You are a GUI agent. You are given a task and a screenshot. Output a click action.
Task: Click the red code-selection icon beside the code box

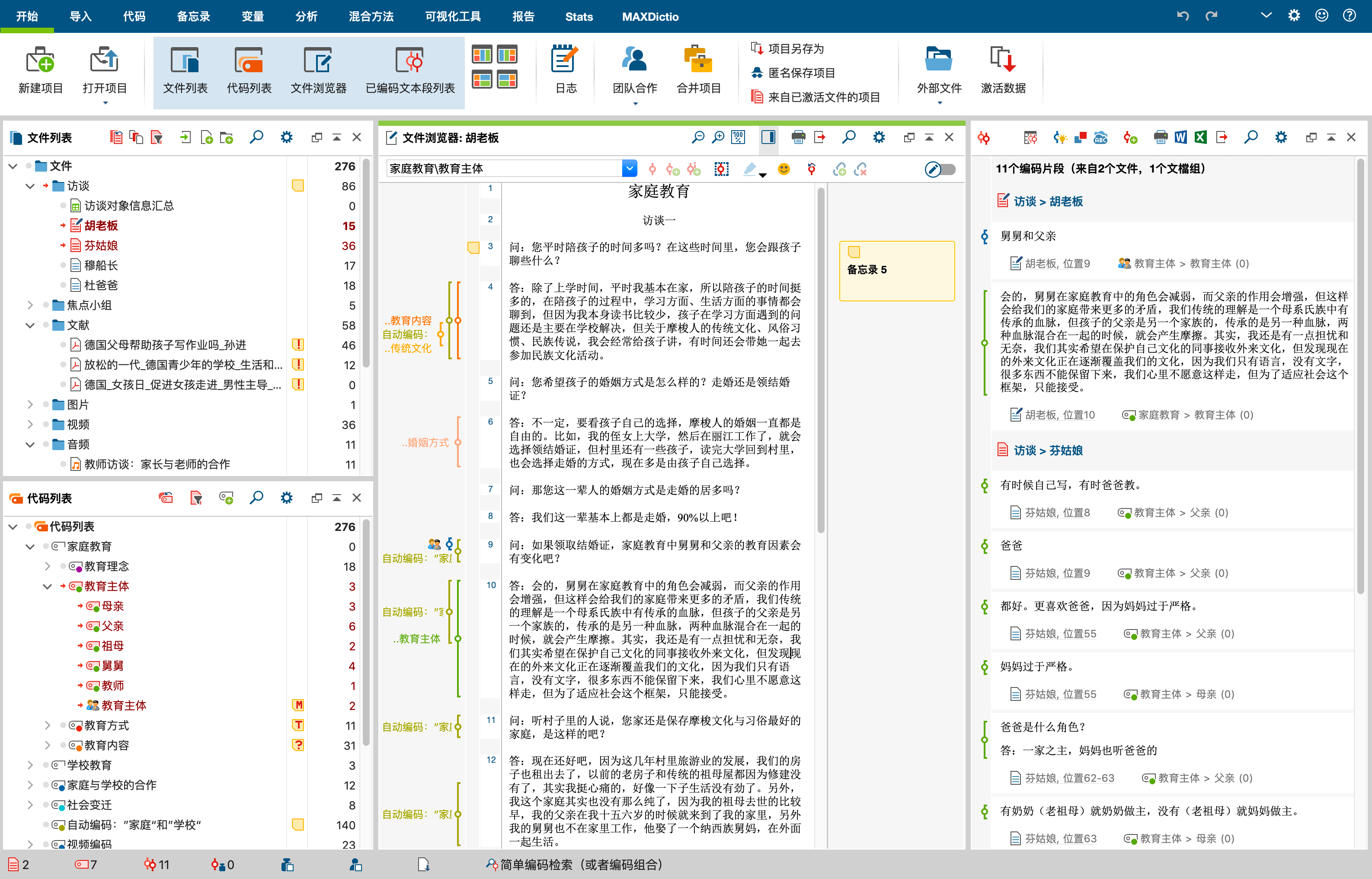point(652,169)
